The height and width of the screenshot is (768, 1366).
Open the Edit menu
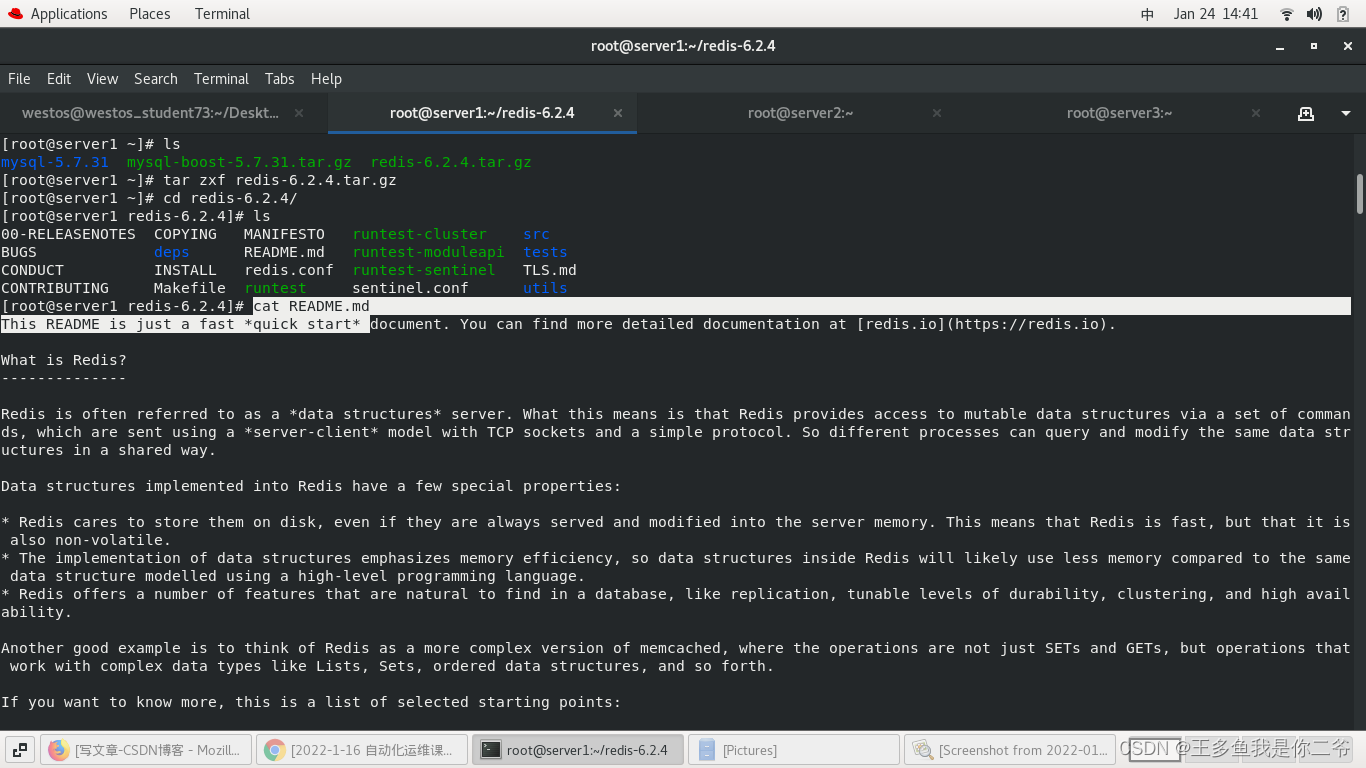59,79
